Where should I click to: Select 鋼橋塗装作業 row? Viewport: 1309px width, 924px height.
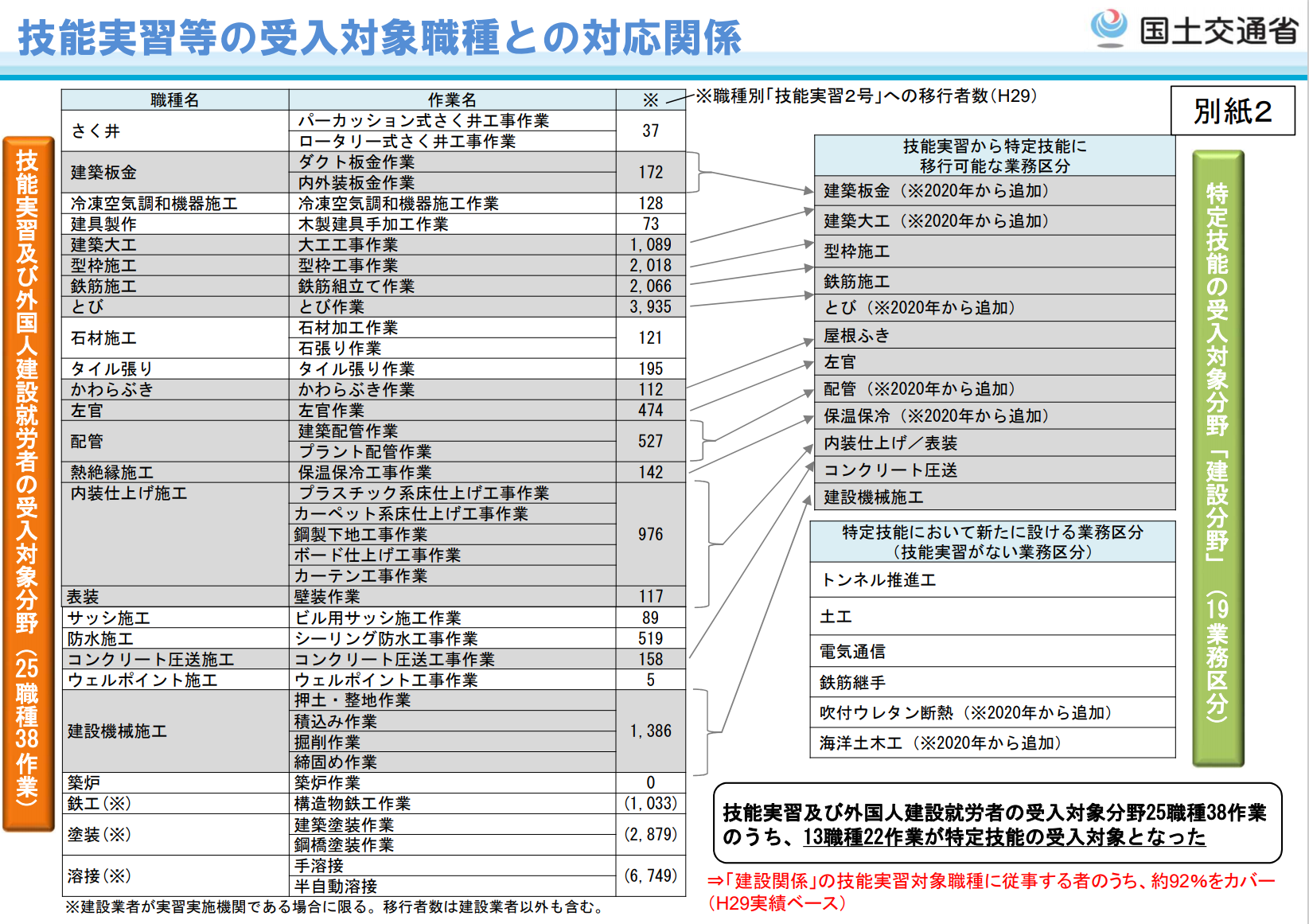[x=452, y=844]
